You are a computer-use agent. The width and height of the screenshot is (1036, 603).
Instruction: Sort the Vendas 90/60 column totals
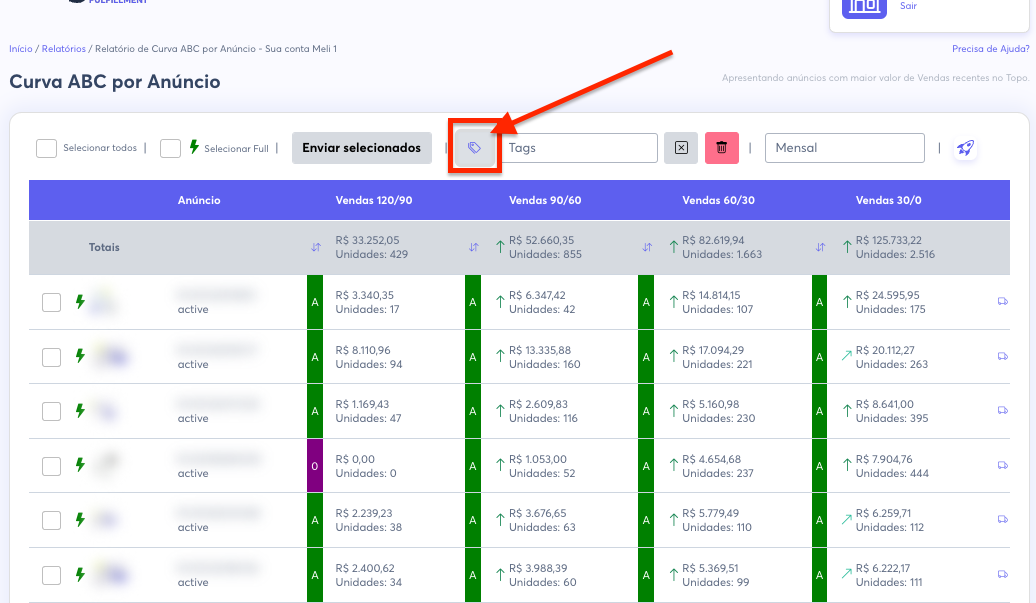[x=474, y=247]
